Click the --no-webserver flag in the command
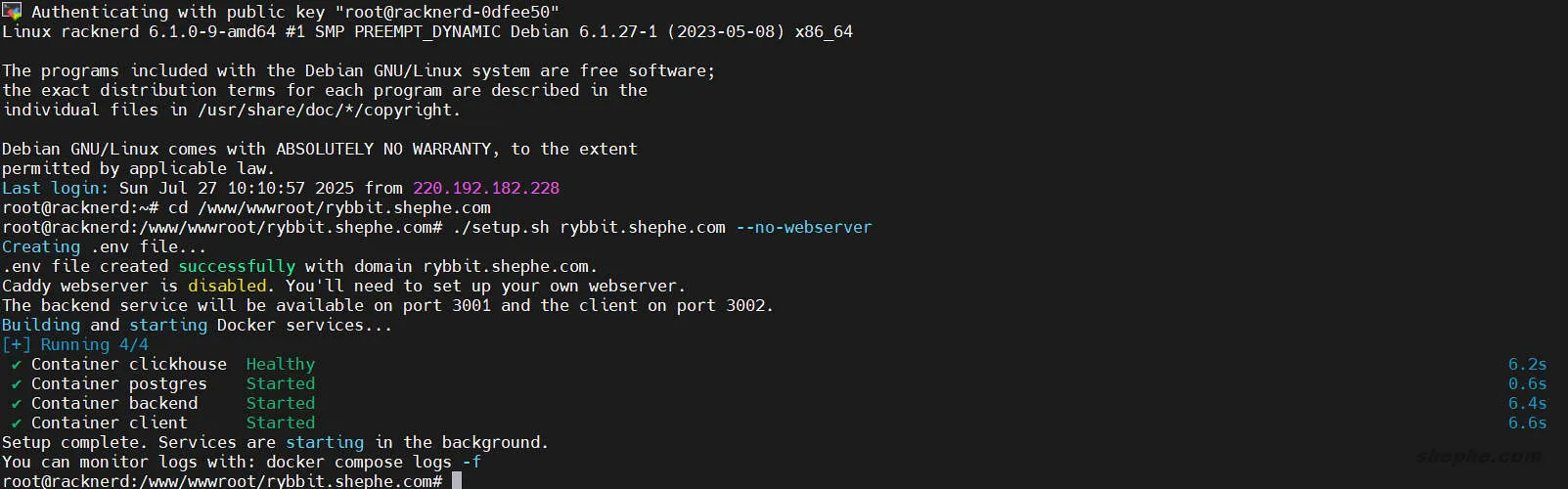 803,227
